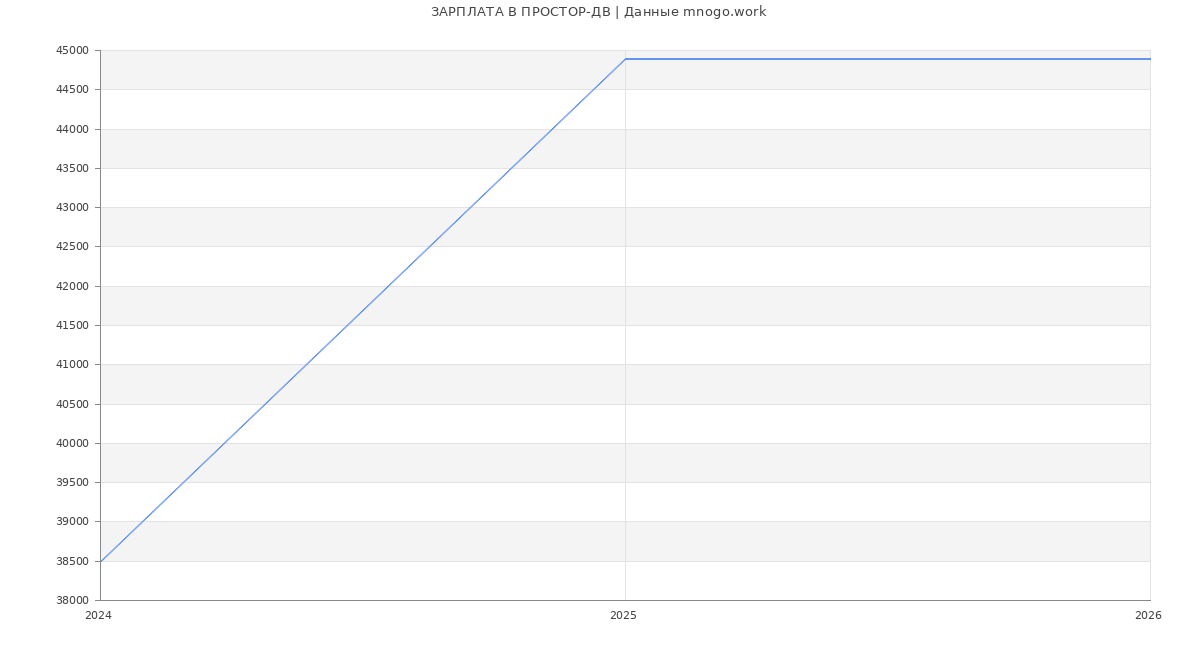Image resolution: width=1200 pixels, height=650 pixels.
Task: Click the 45000 y-axis label
Action: pos(72,51)
